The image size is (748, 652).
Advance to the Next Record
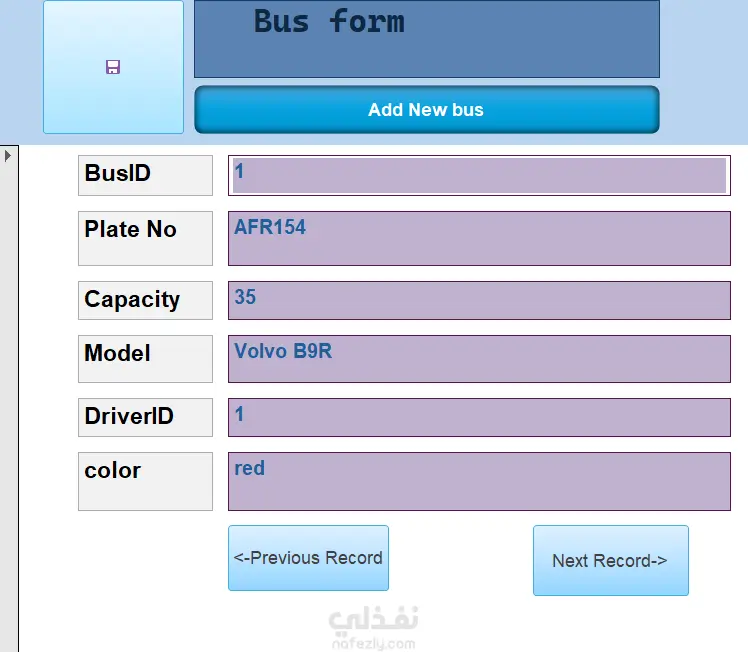610,560
